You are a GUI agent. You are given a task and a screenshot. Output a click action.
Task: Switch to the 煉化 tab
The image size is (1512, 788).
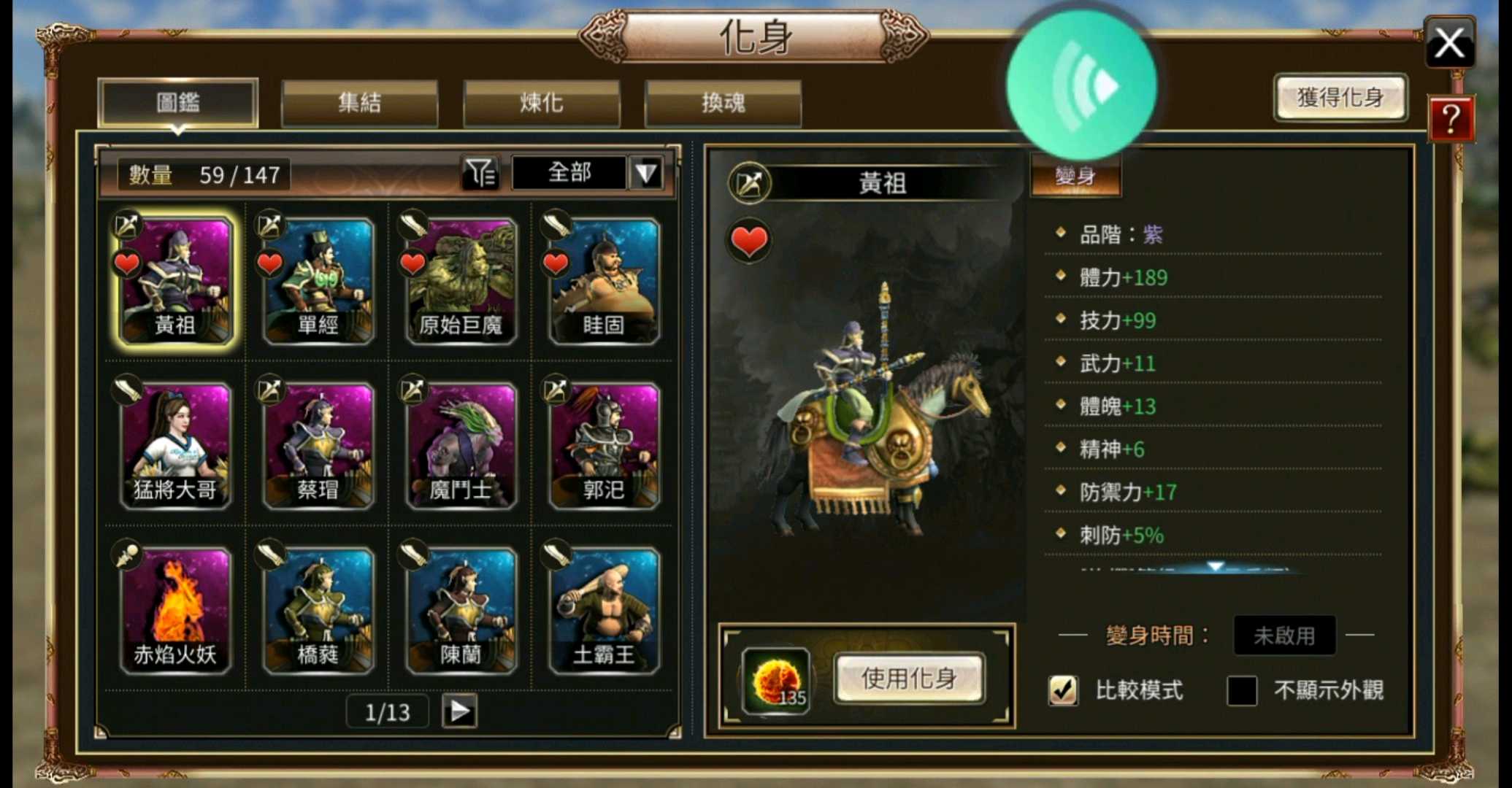[541, 103]
